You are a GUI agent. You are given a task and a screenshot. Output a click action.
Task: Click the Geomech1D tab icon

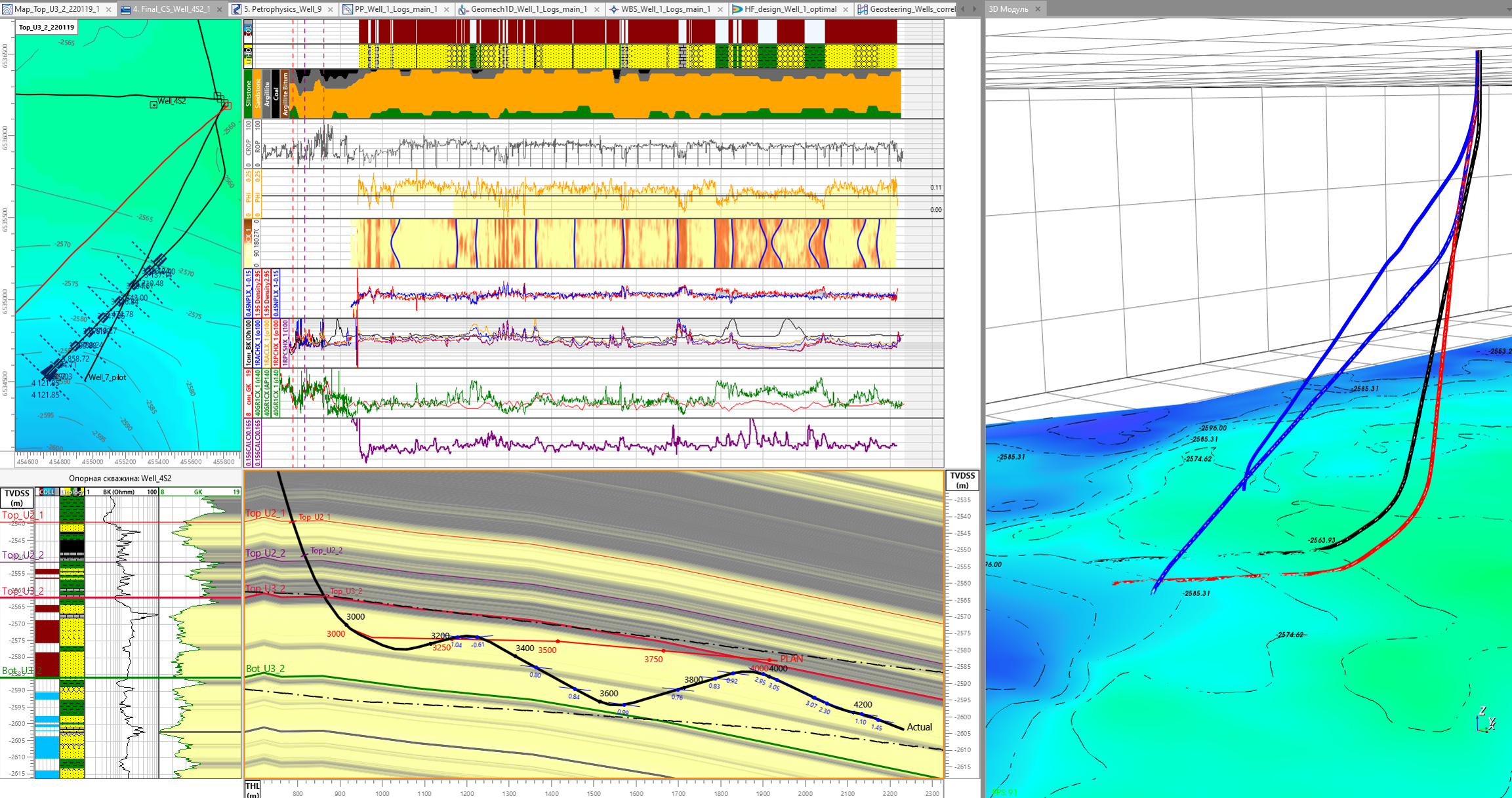pos(463,9)
